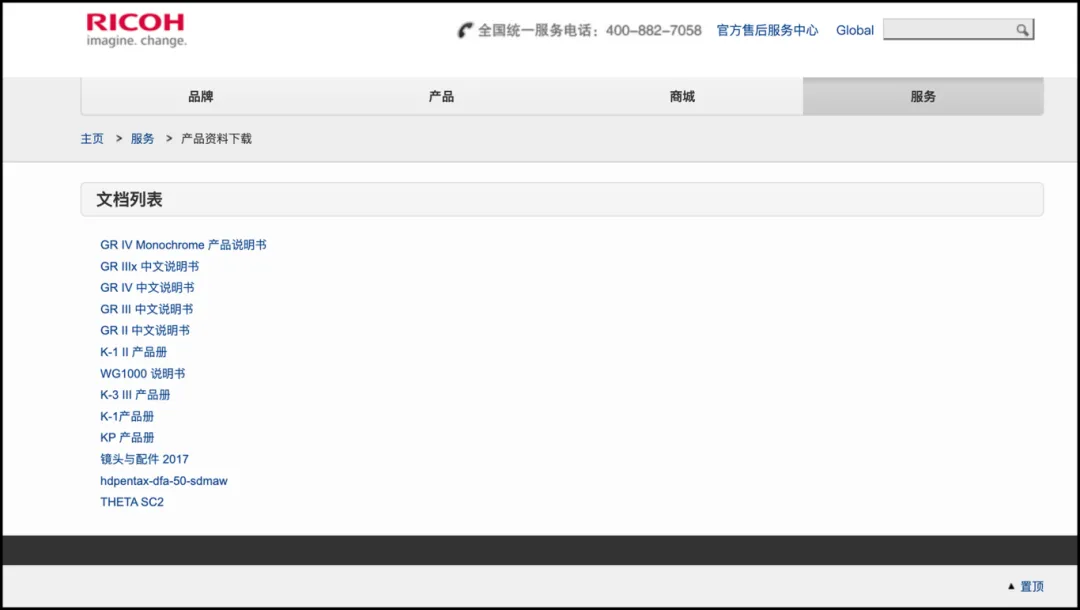Open KP 产品册 document
Viewport: 1080px width, 610px height.
pos(127,437)
